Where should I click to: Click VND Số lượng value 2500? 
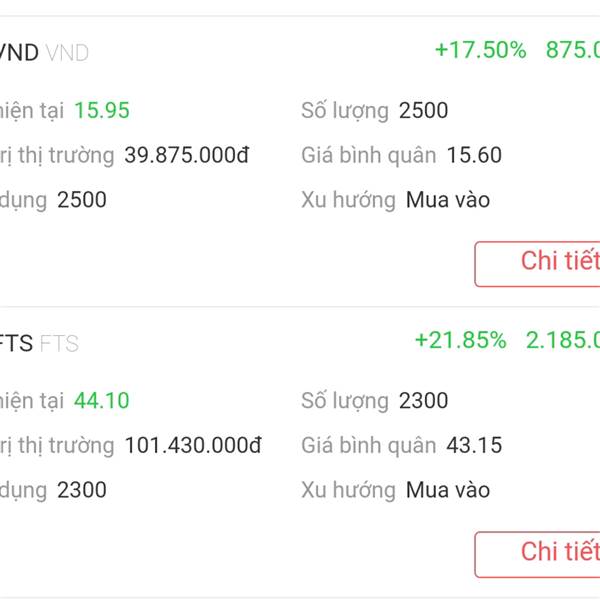423,111
